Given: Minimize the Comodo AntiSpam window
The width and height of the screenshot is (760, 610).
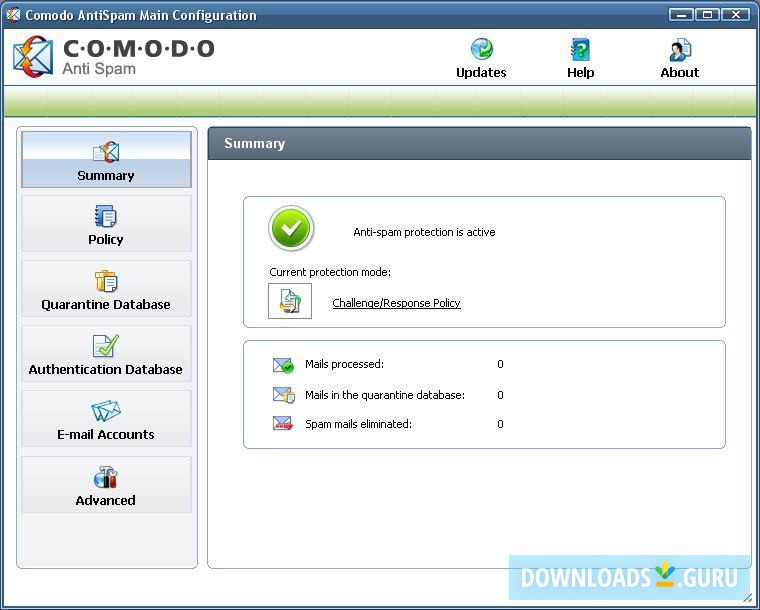Looking at the screenshot, I should 681,15.
